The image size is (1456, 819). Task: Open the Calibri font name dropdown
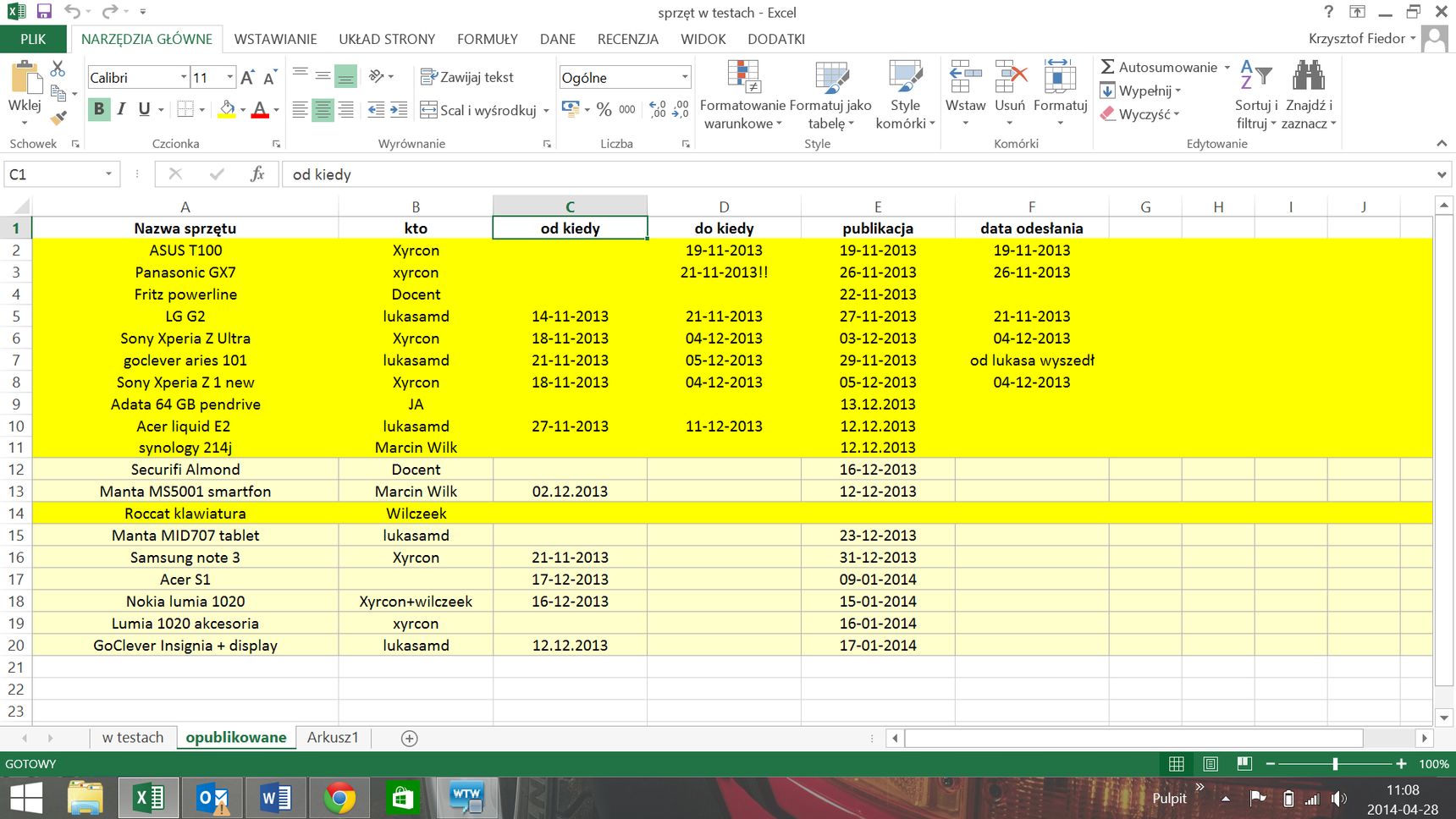183,78
